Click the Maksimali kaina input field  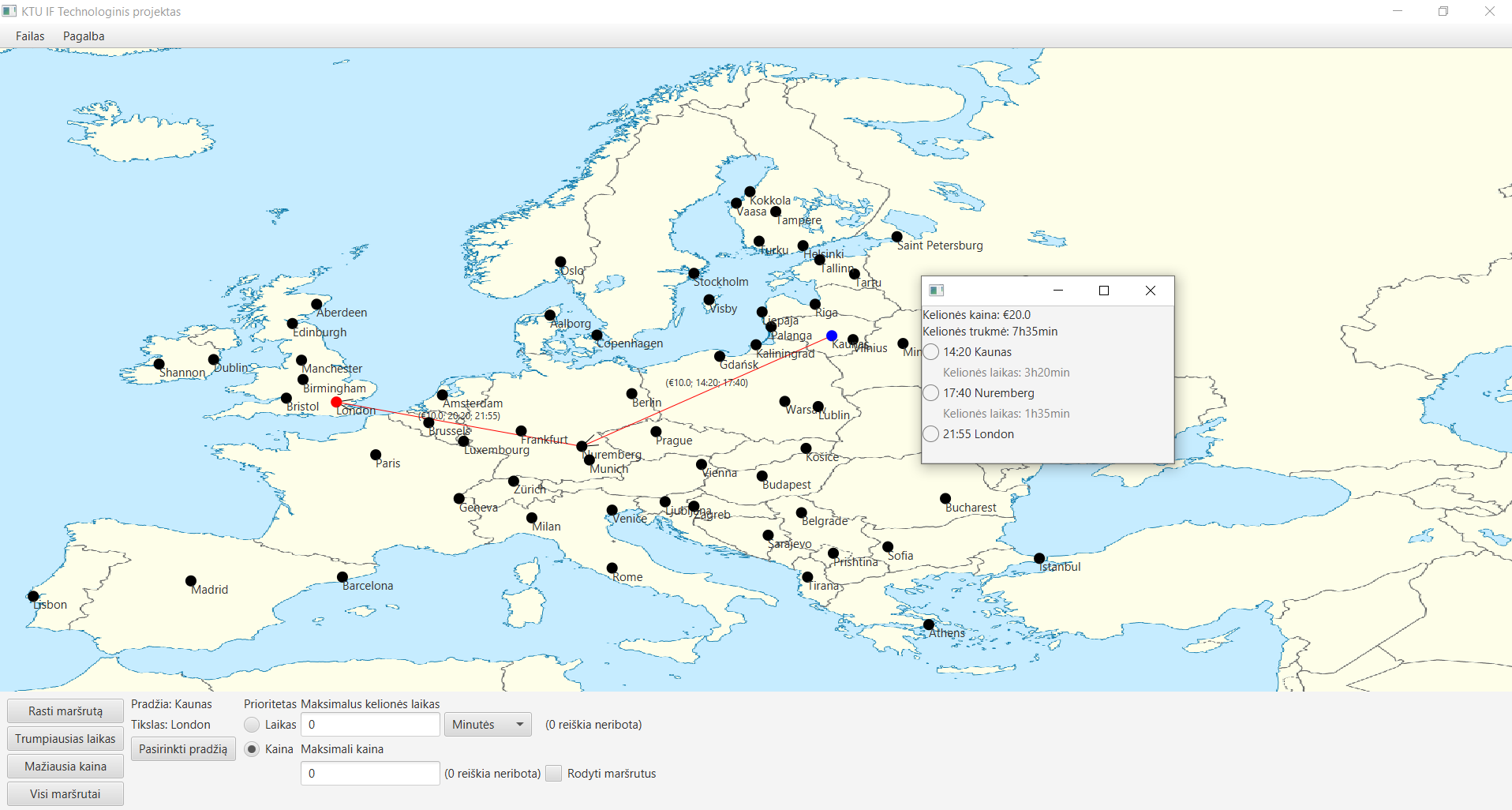(370, 774)
